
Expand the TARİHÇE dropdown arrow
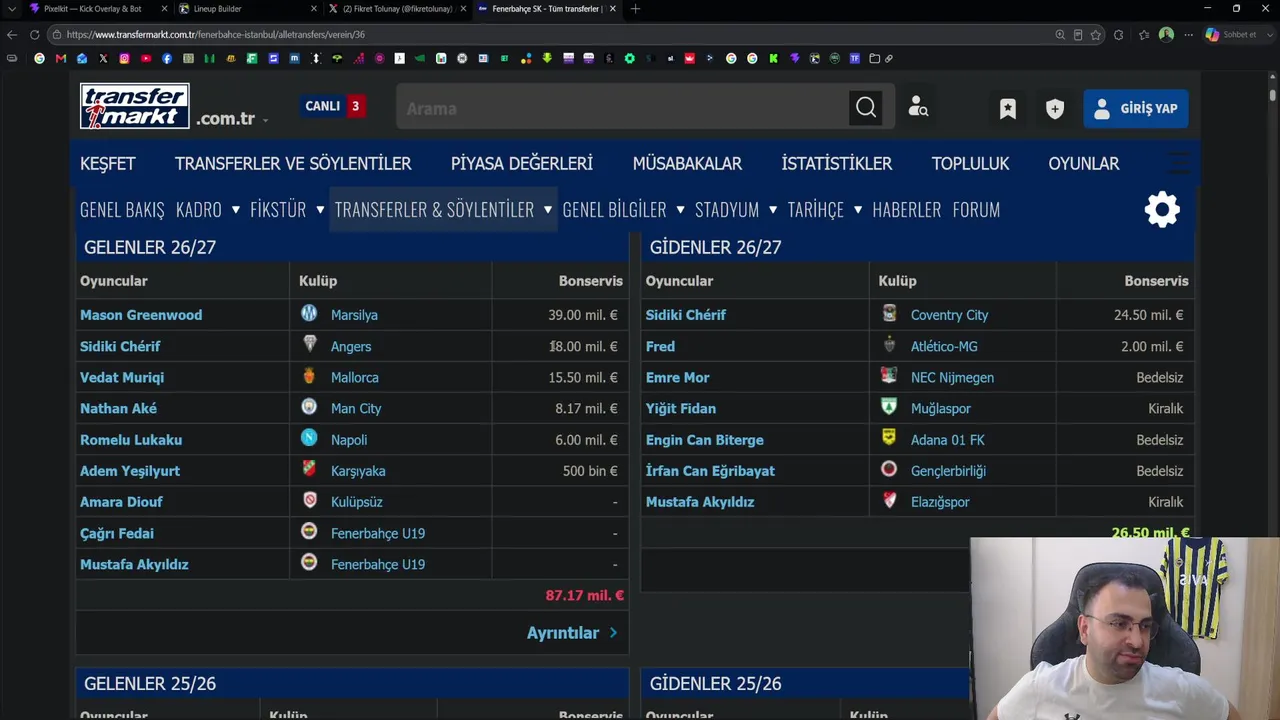[x=858, y=209]
